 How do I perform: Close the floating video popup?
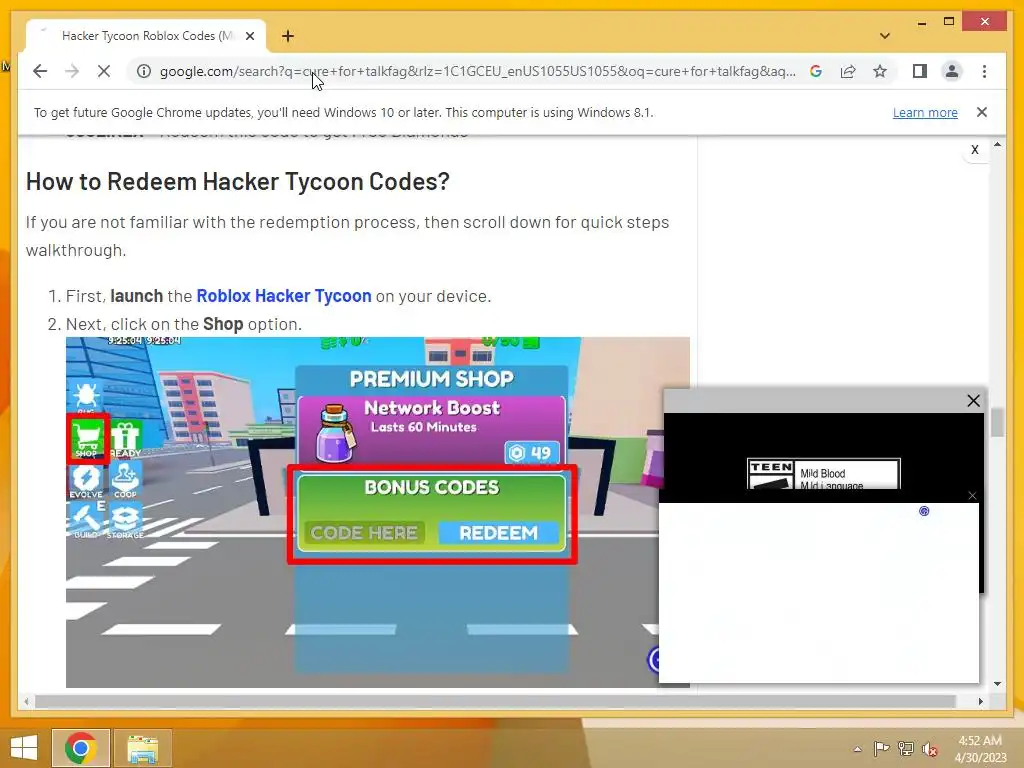coord(973,400)
